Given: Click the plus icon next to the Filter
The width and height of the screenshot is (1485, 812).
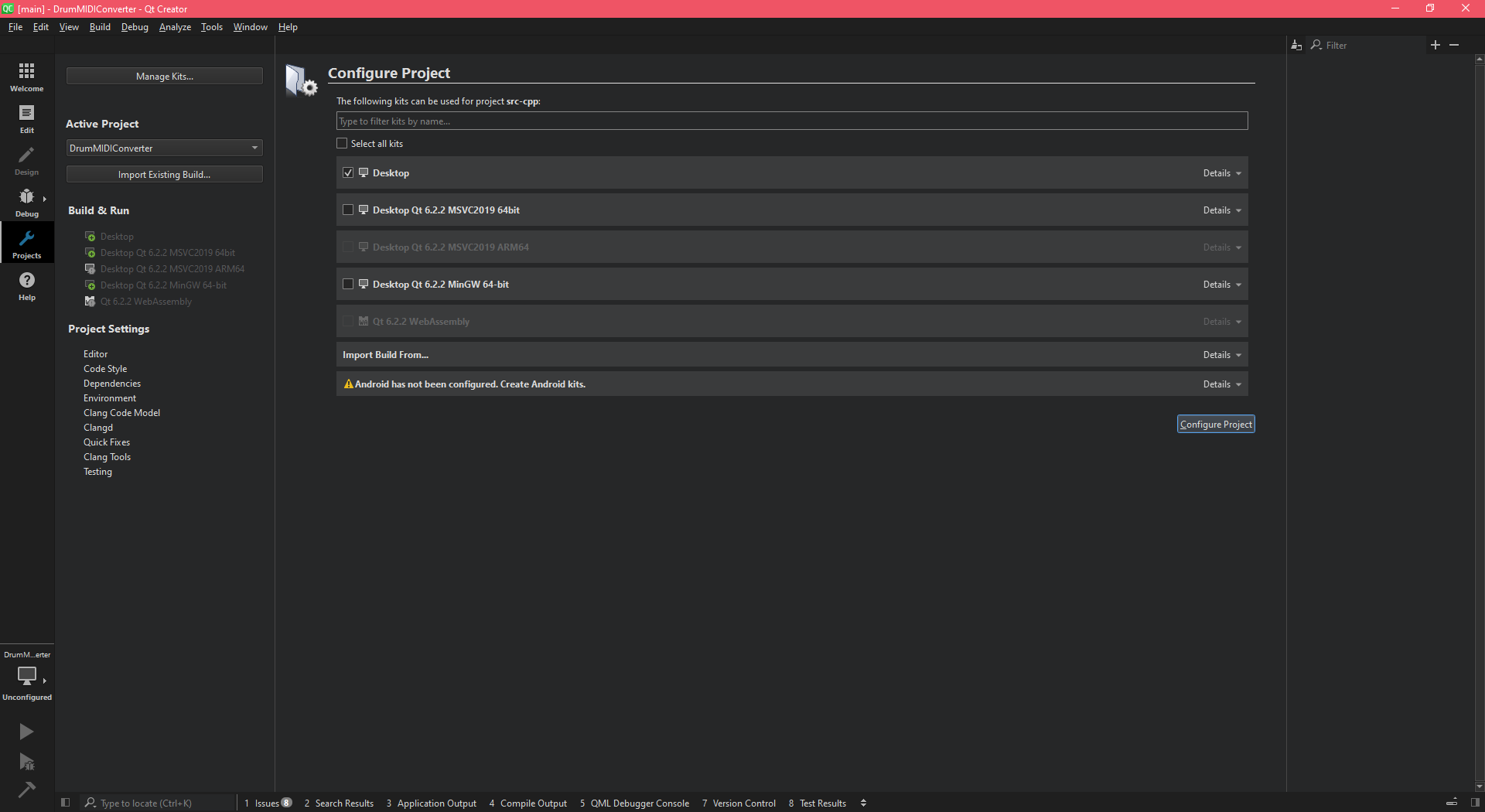Looking at the screenshot, I should tap(1435, 45).
